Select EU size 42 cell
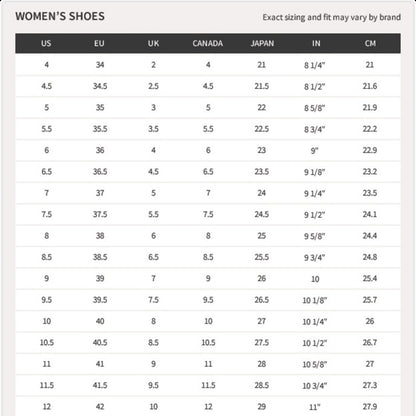Viewport: 416px width, 416px height. tap(100, 407)
